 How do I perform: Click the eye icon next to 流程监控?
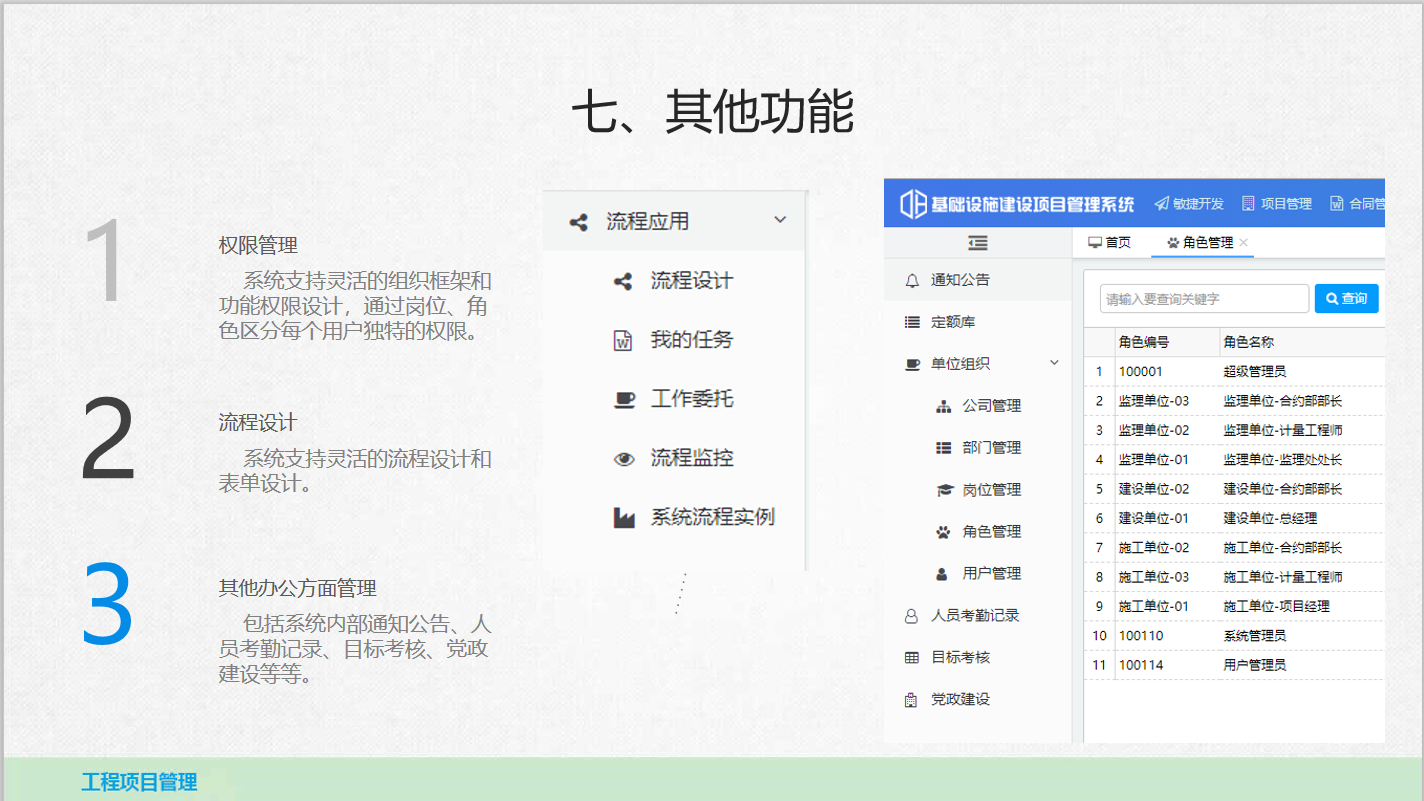click(x=624, y=459)
